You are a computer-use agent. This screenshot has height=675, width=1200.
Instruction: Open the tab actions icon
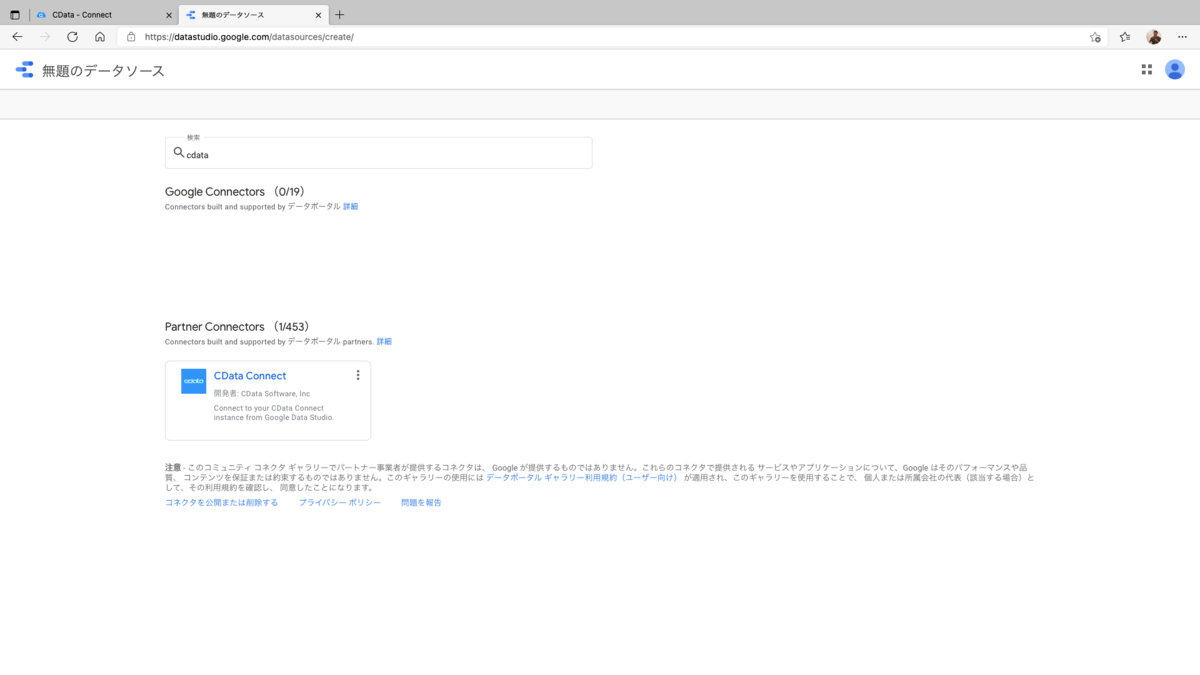[x=14, y=15]
